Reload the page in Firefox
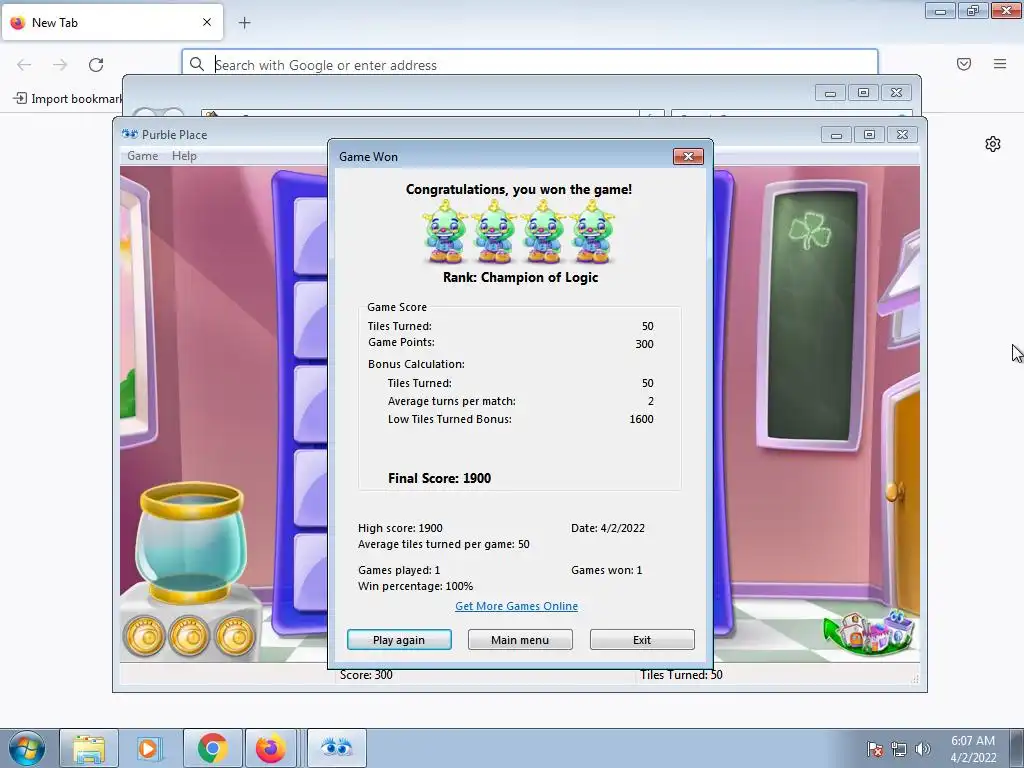The height and width of the screenshot is (768, 1024). [x=96, y=64]
